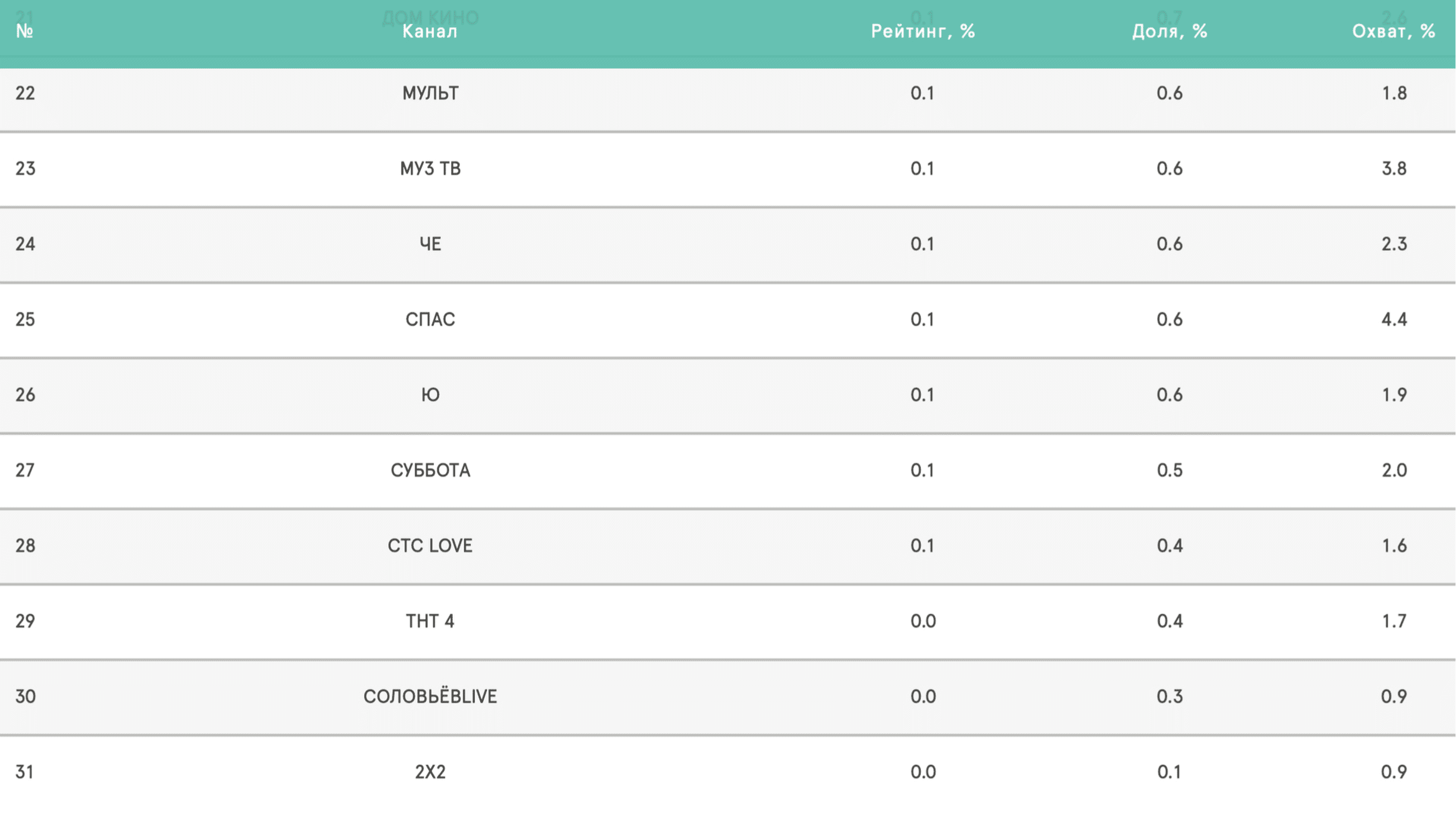
Task: Click the № column header
Action: 24,31
